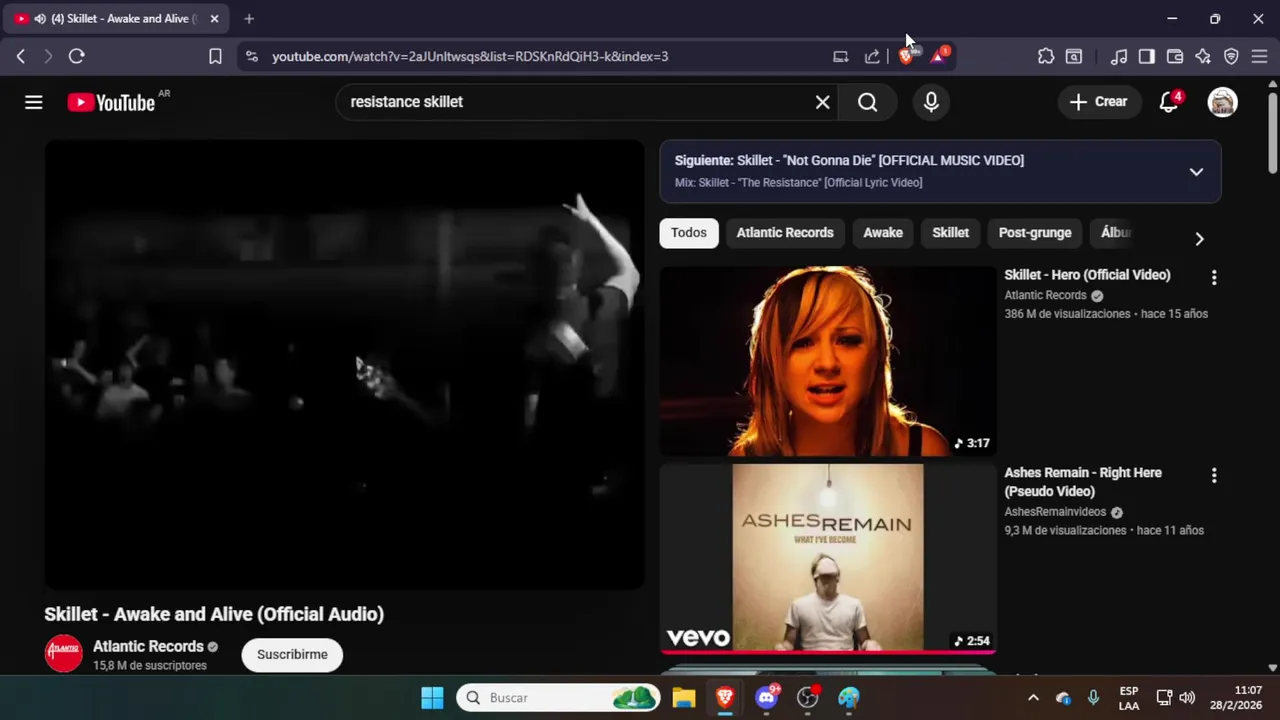Open Discord from the taskbar
This screenshot has height=720, width=1280.
[767, 697]
